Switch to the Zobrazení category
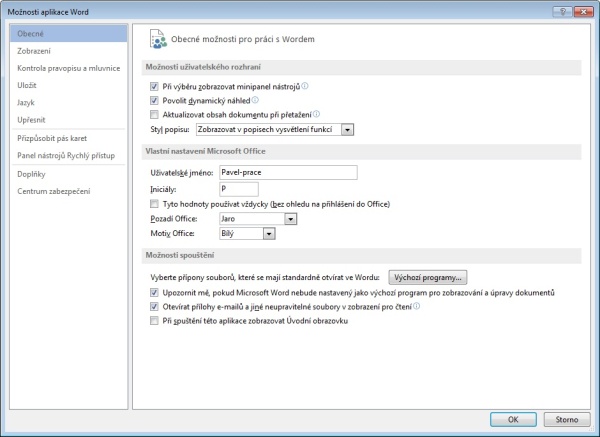Viewport: 600px width, 437px height. (x=68, y=51)
